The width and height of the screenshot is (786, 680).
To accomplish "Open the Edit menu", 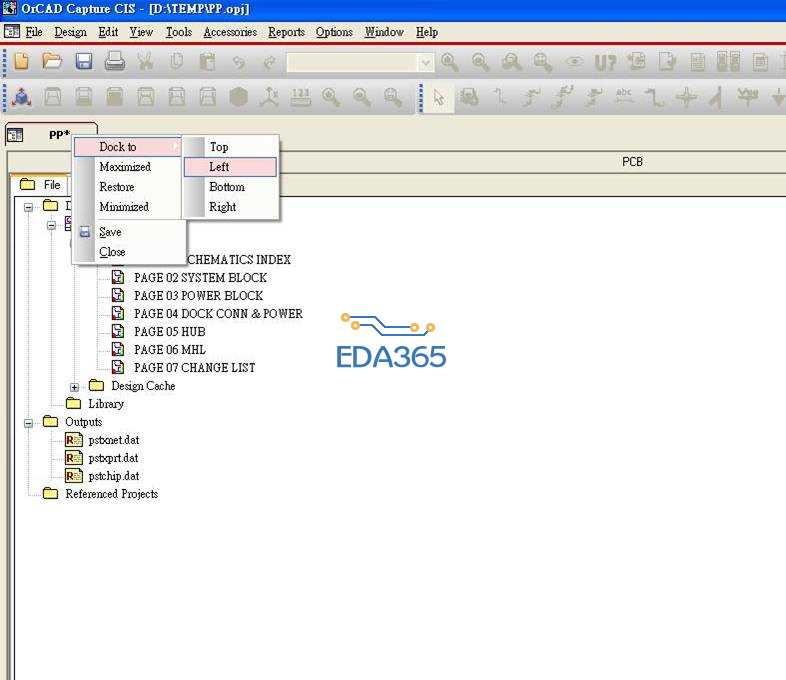I will coord(108,32).
